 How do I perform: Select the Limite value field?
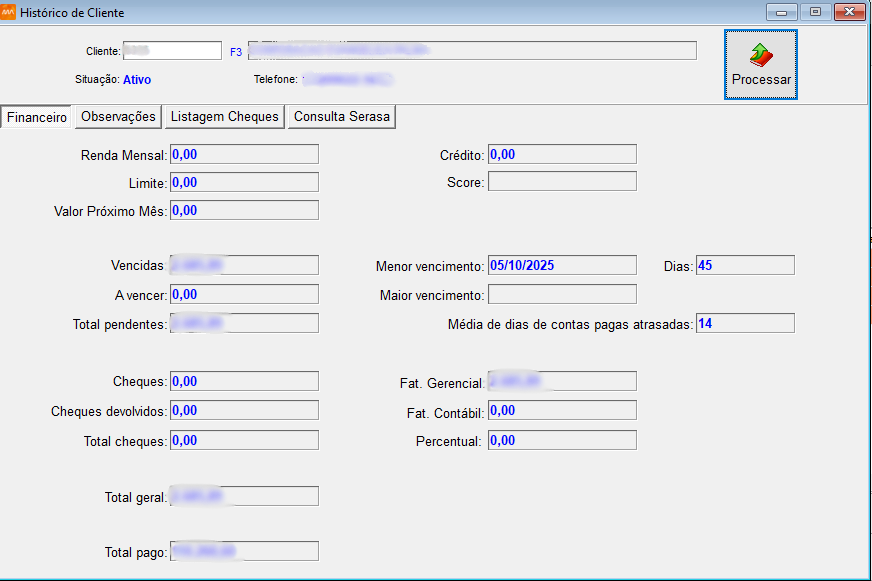(244, 182)
